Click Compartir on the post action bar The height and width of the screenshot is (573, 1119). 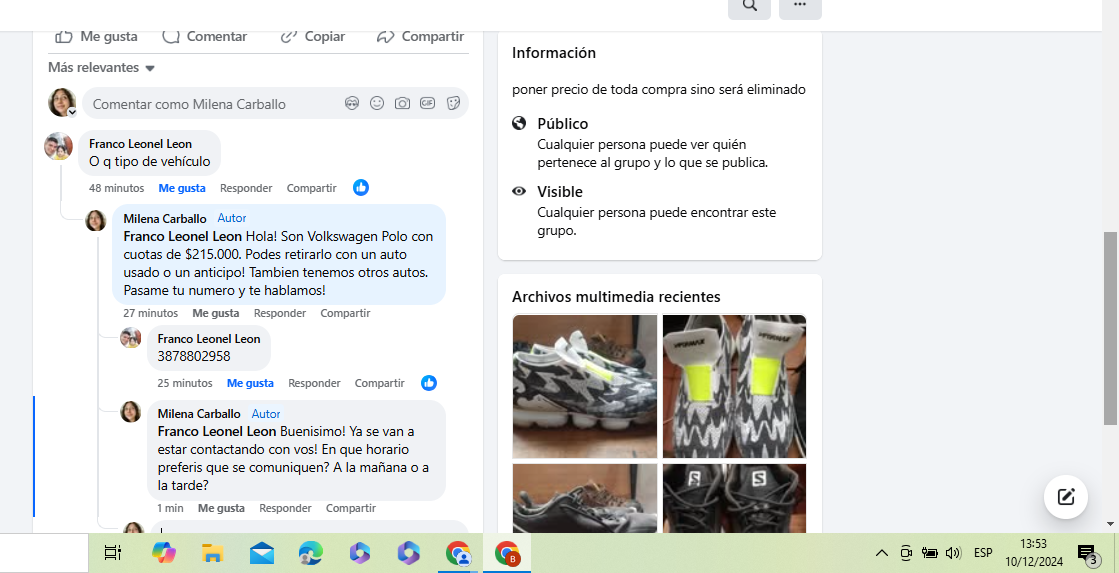(420, 36)
